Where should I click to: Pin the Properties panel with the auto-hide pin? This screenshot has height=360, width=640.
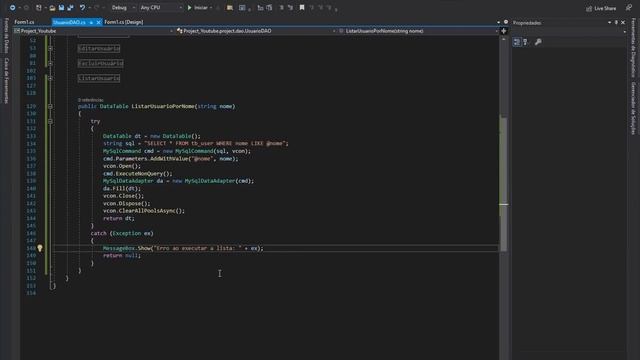point(616,22)
